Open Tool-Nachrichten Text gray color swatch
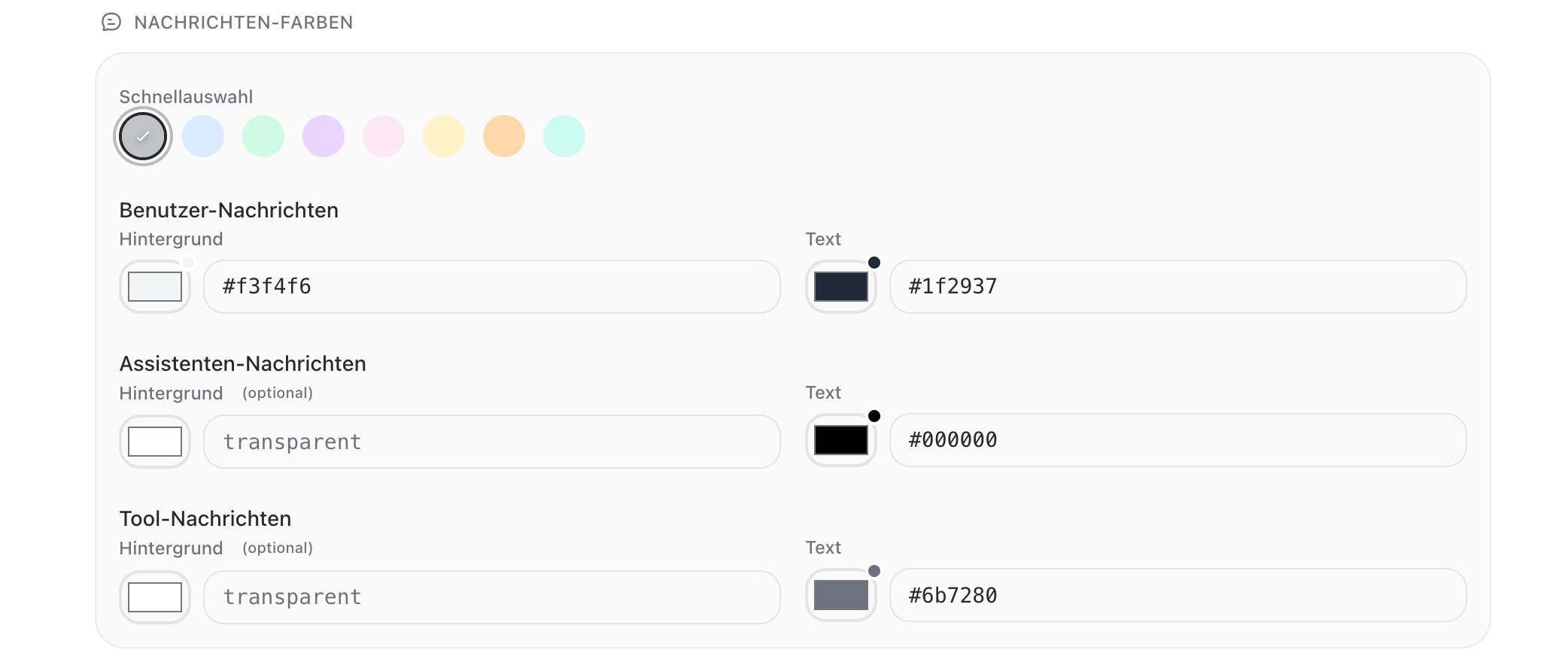Image resolution: width=1568 pixels, height=659 pixels. click(841, 595)
